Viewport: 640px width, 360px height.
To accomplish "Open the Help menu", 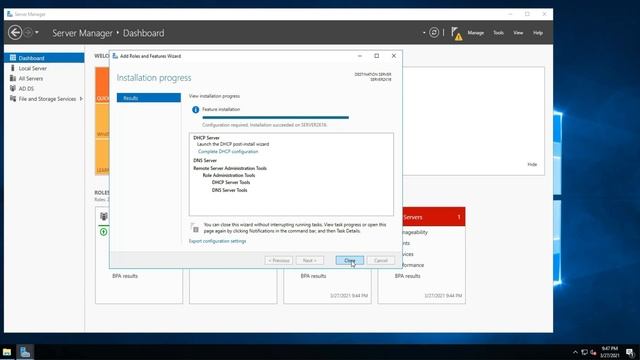I will (538, 33).
